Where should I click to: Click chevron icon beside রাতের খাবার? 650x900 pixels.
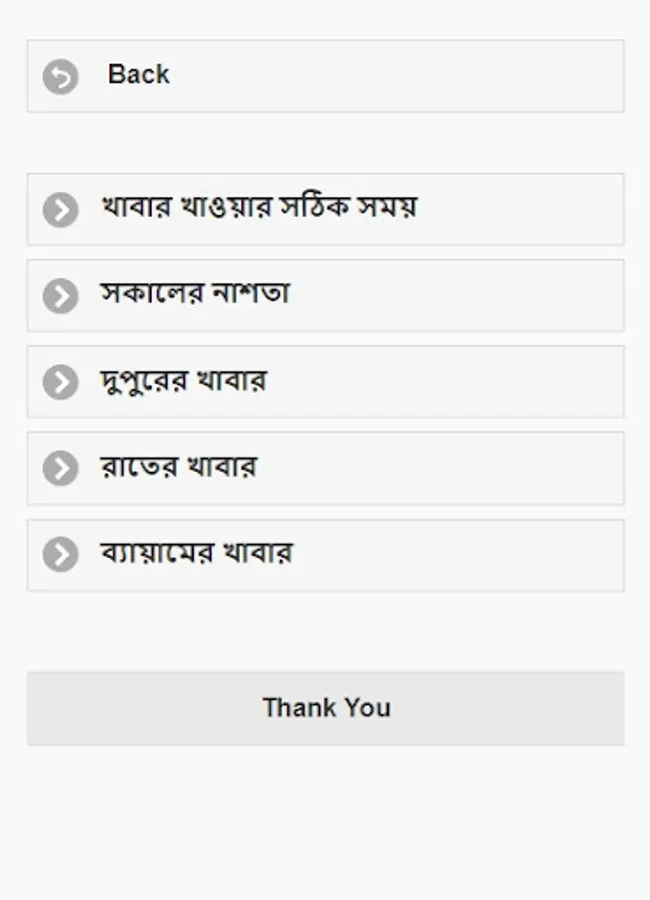[60, 468]
